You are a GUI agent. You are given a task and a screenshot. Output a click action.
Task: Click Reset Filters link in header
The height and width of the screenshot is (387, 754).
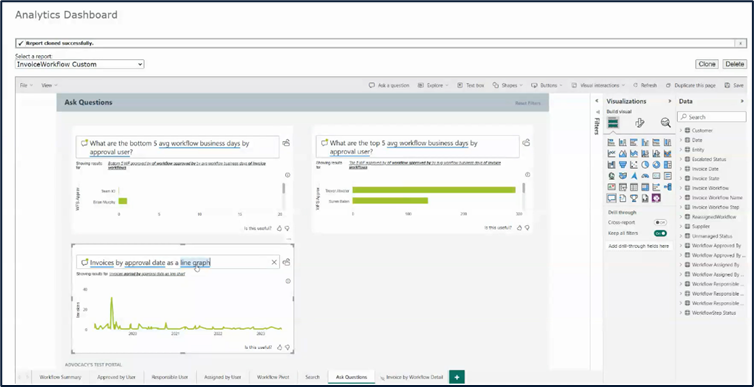click(528, 103)
